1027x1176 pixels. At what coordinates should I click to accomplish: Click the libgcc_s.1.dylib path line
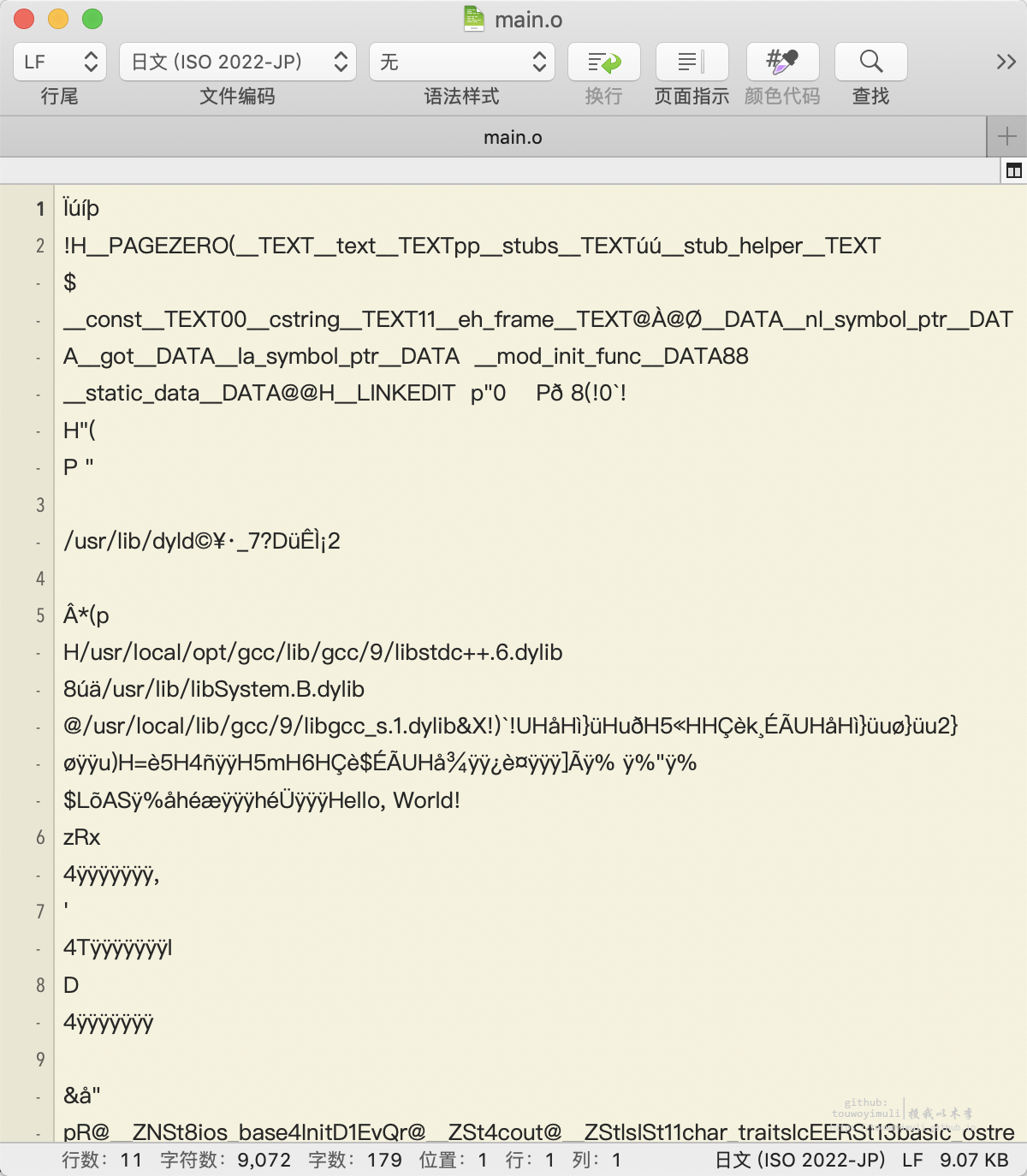coord(511,726)
